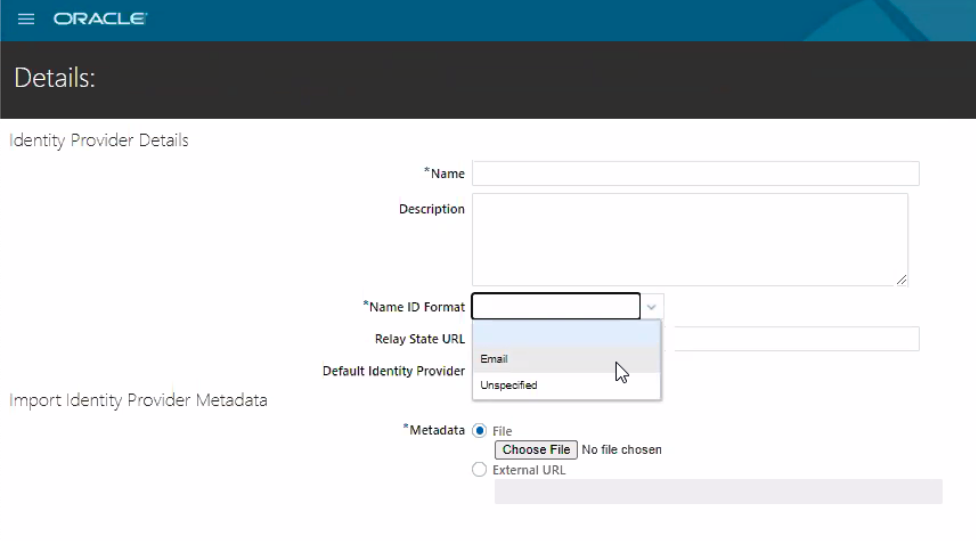Click the File radio label text
976x541 pixels.
click(502, 431)
